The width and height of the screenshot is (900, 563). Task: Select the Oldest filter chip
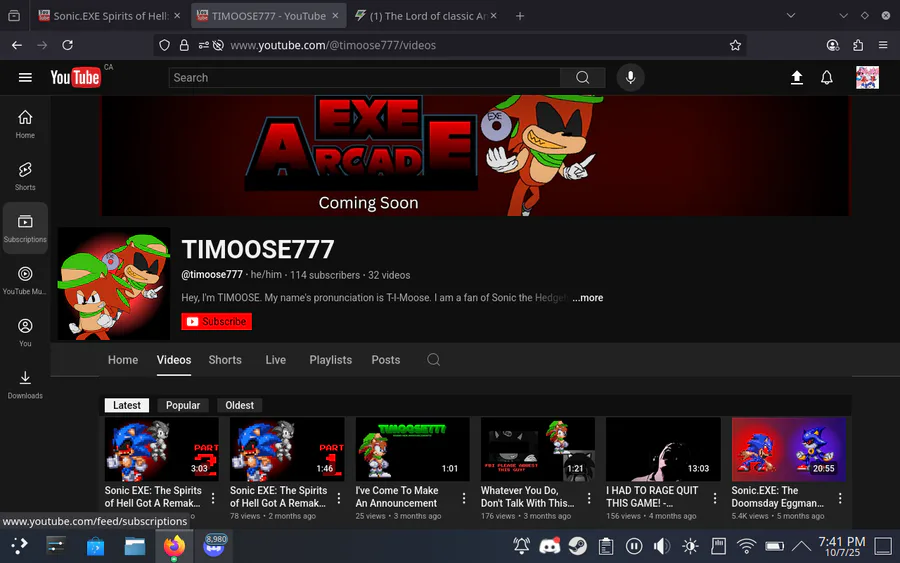click(x=239, y=405)
